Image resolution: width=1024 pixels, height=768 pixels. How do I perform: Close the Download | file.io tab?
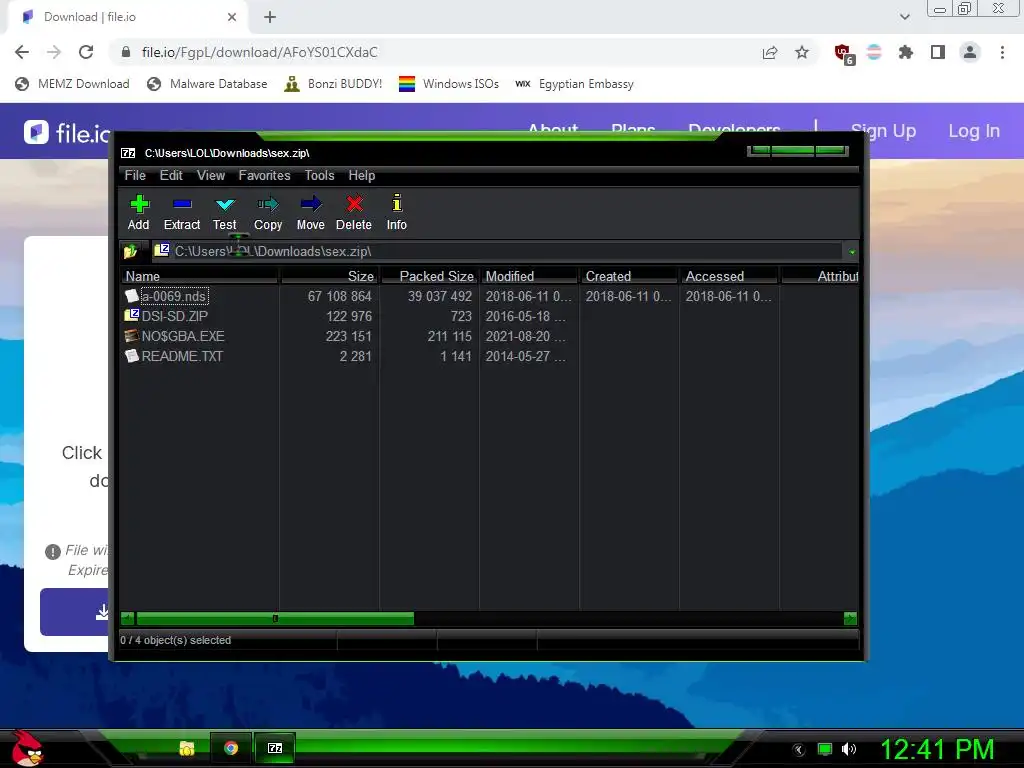pos(232,17)
